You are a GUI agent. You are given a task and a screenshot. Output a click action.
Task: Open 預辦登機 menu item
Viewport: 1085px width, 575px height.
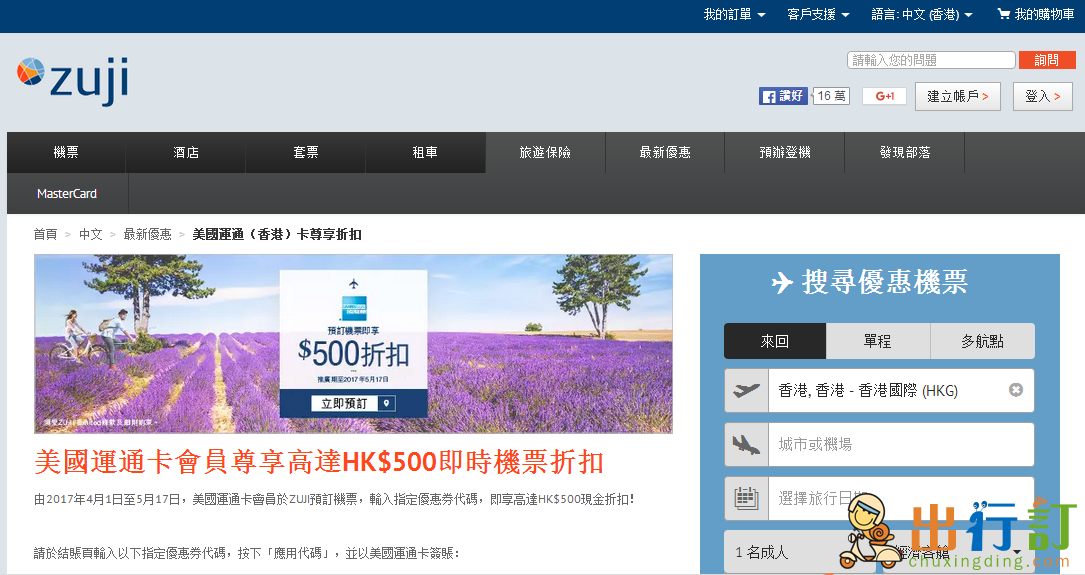(785, 152)
